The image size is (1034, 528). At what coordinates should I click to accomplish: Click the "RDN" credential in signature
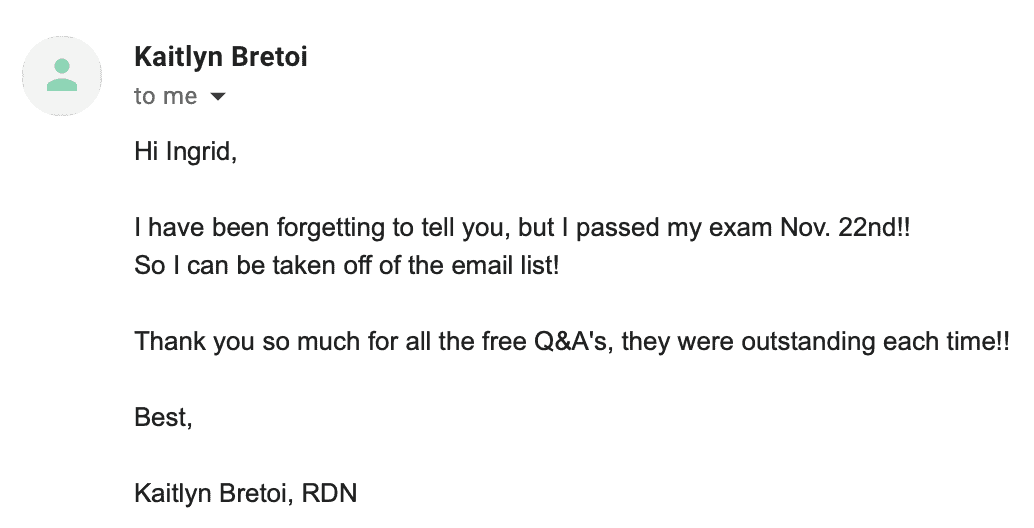[x=331, y=493]
